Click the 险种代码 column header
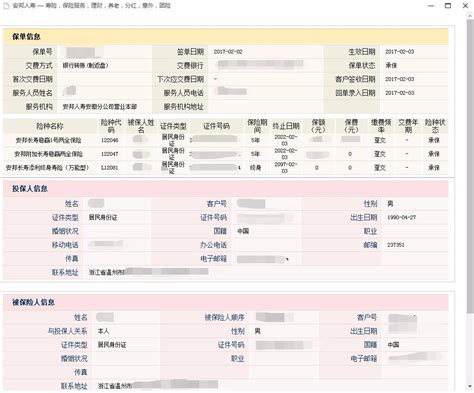Viewport: 474px width, 393px height. [111, 126]
